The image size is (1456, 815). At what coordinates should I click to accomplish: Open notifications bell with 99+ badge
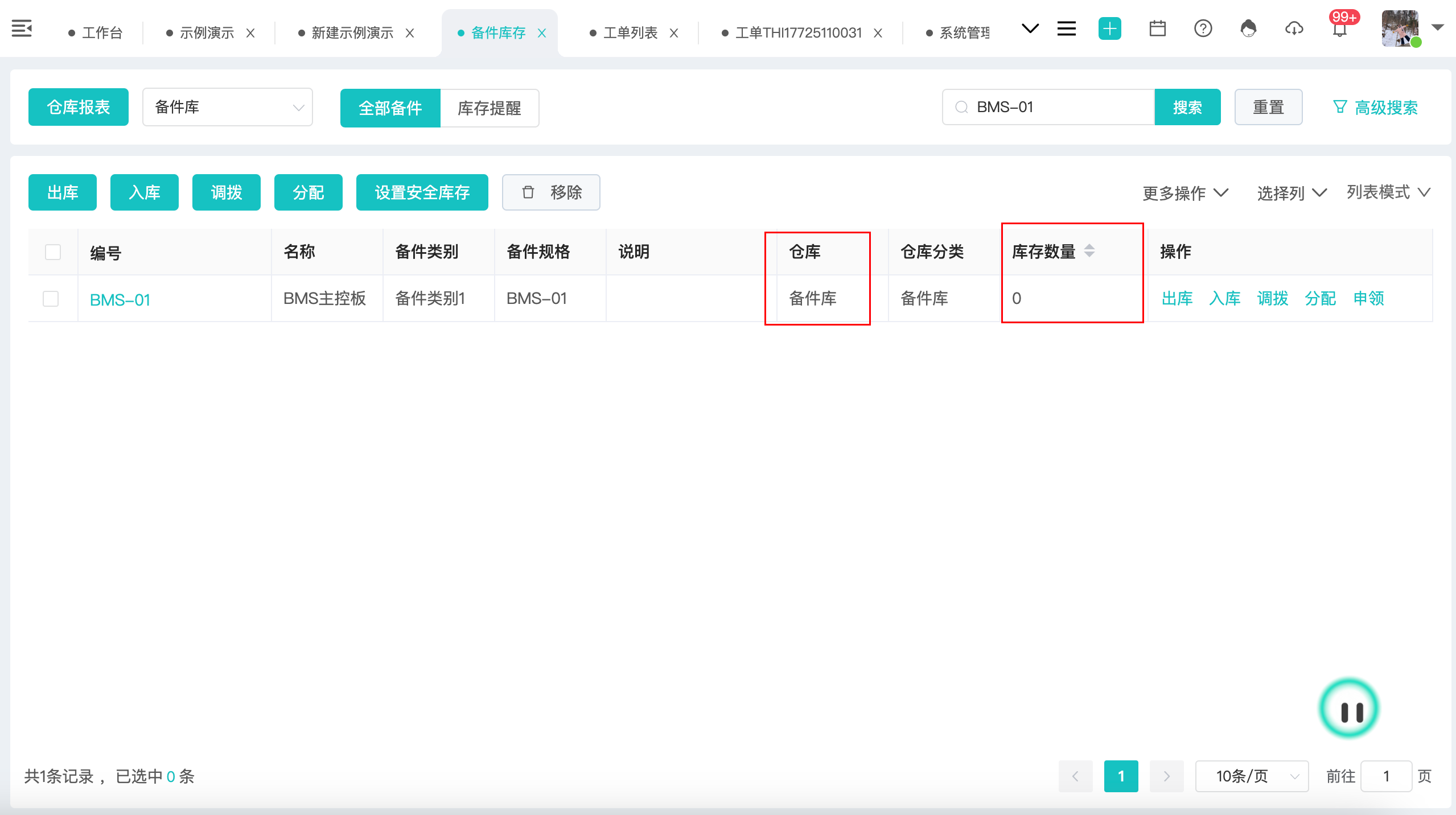tap(1340, 28)
